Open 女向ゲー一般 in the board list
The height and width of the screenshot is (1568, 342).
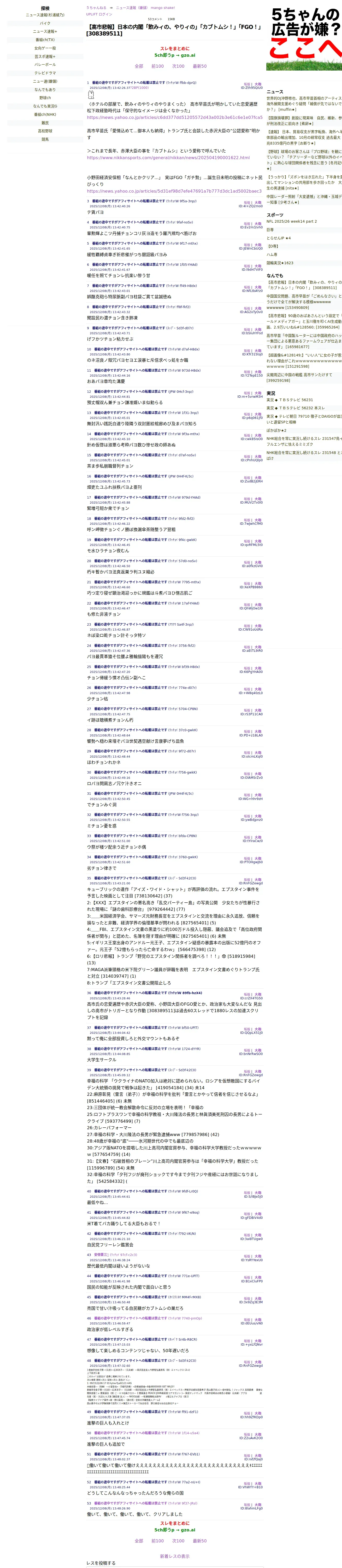coord(45,48)
